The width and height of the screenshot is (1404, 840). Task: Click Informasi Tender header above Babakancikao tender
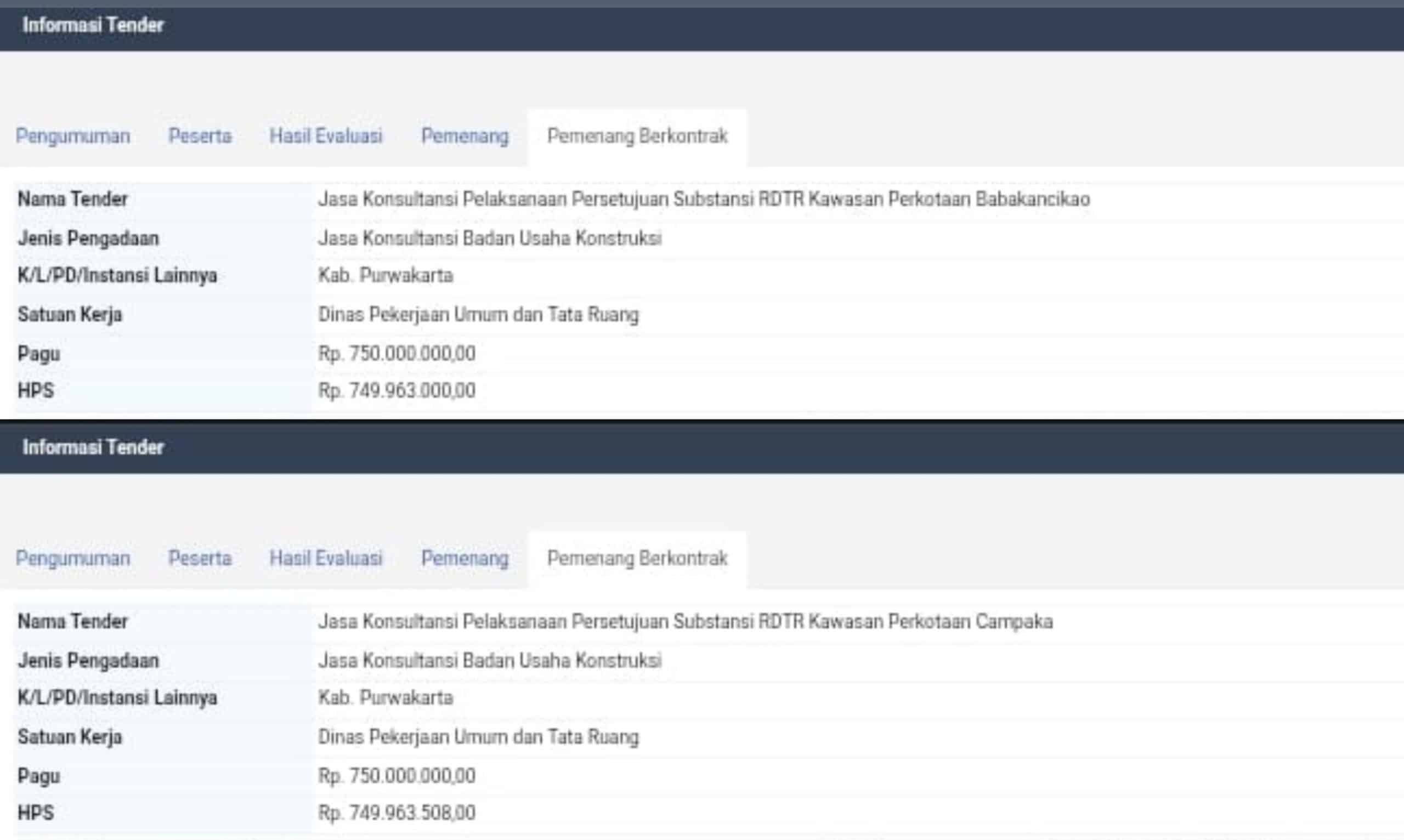93,25
